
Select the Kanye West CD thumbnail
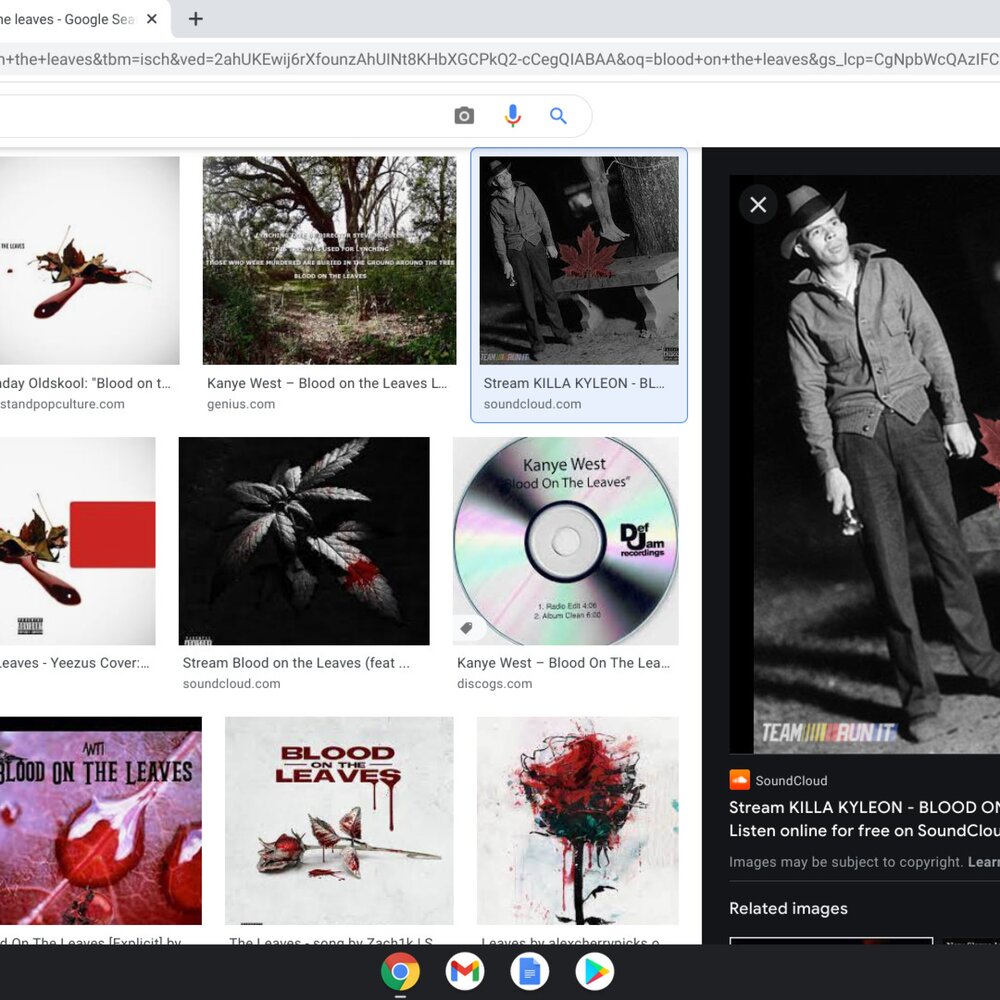[565, 541]
